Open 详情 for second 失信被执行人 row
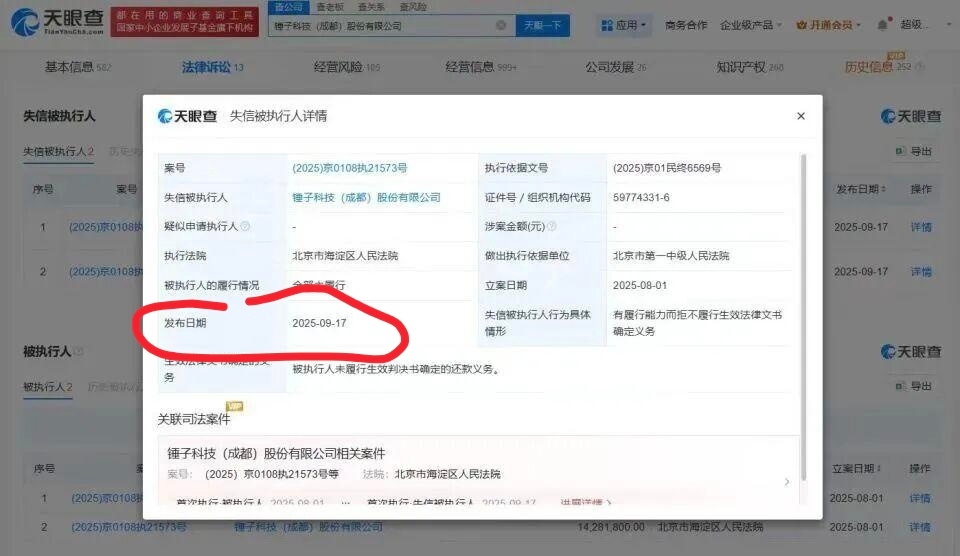Image resolution: width=960 pixels, height=556 pixels. (x=921, y=271)
